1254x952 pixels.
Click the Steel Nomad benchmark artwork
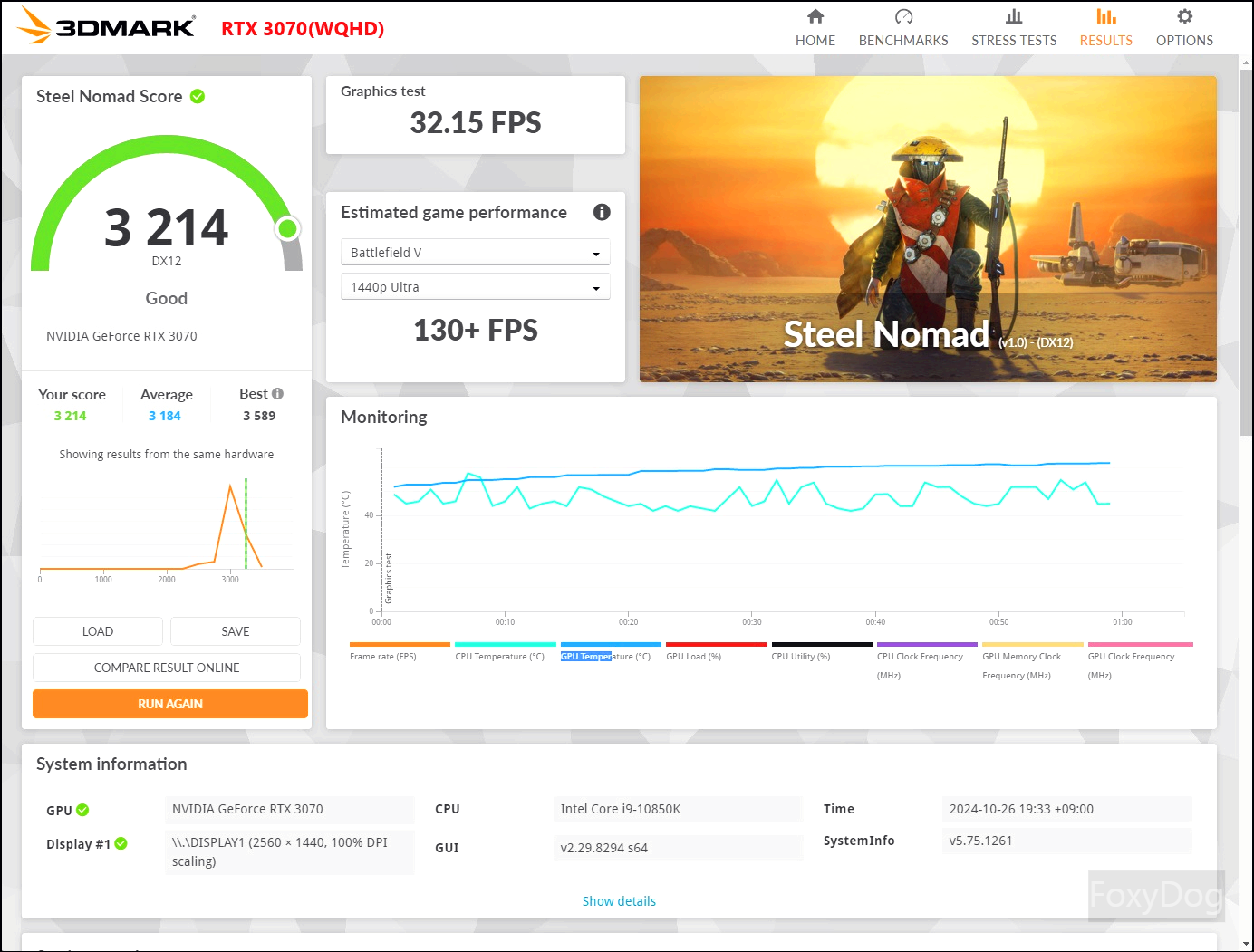click(928, 229)
